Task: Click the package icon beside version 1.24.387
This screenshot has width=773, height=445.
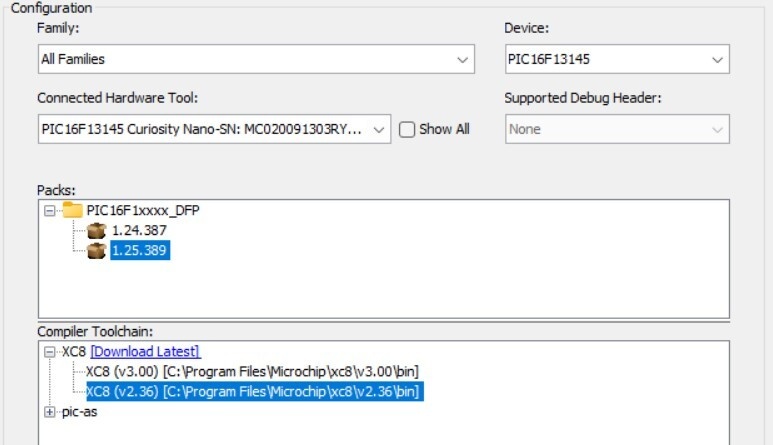Action: [x=96, y=231]
